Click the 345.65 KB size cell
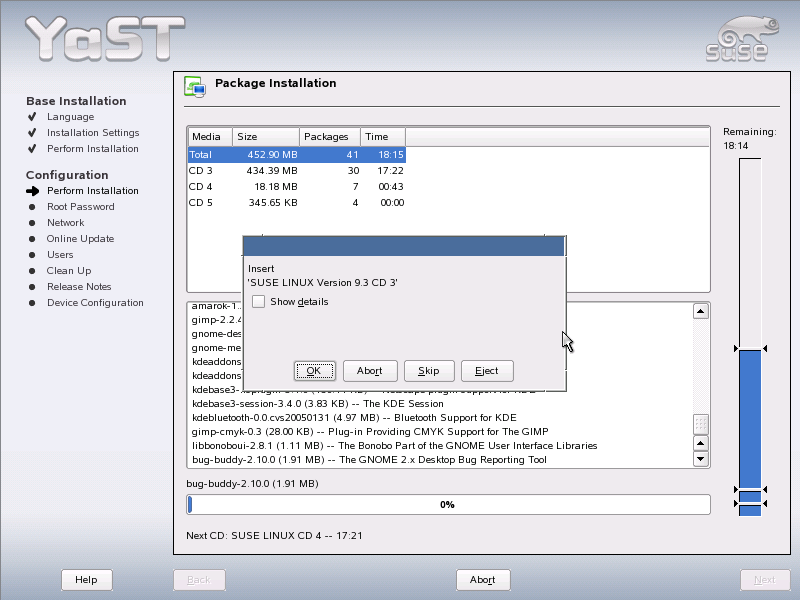This screenshot has width=800, height=600. pos(273,203)
